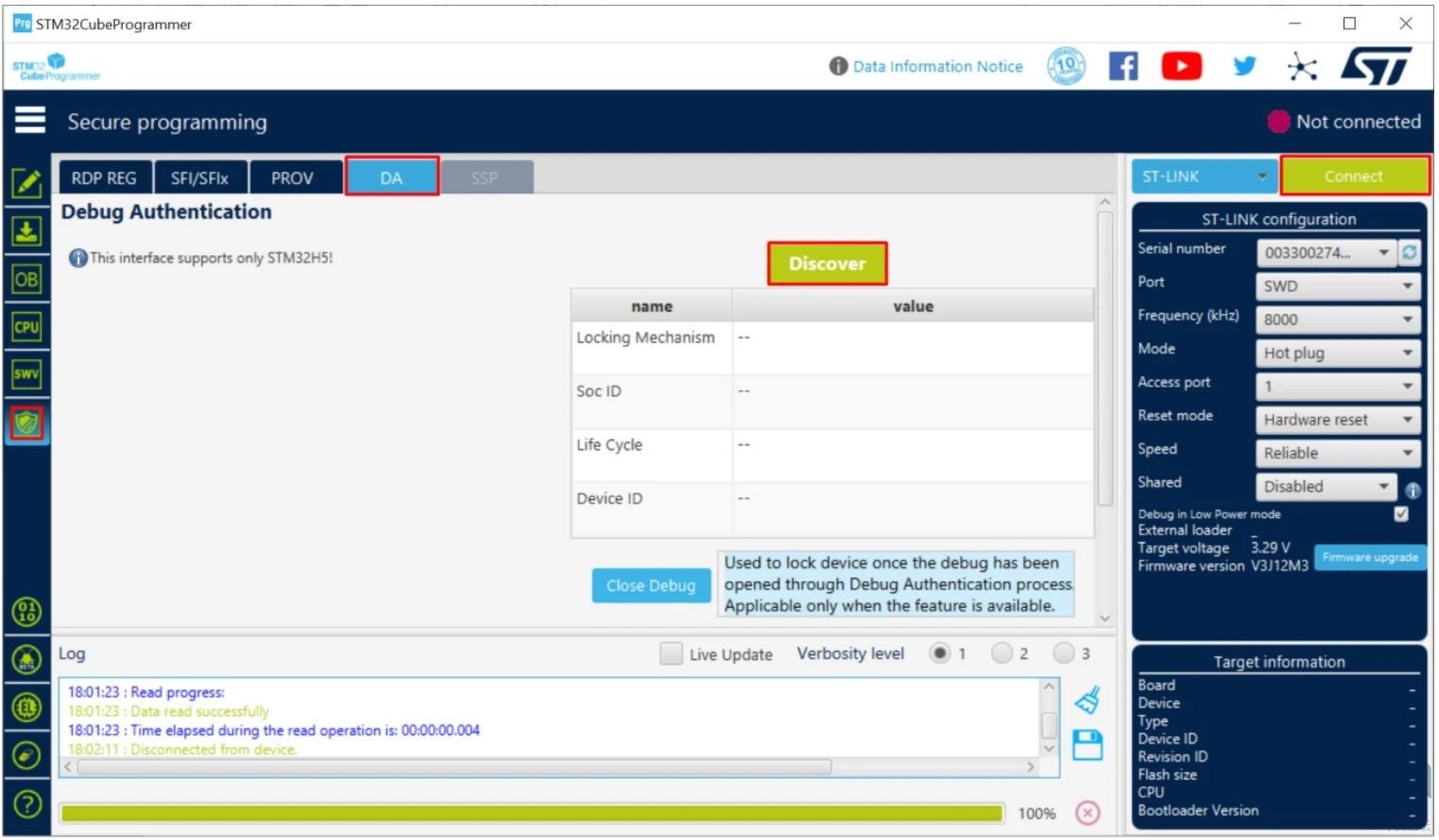Image resolution: width=1439 pixels, height=840 pixels.
Task: Click the Shared mode info icon
Action: tap(1413, 490)
